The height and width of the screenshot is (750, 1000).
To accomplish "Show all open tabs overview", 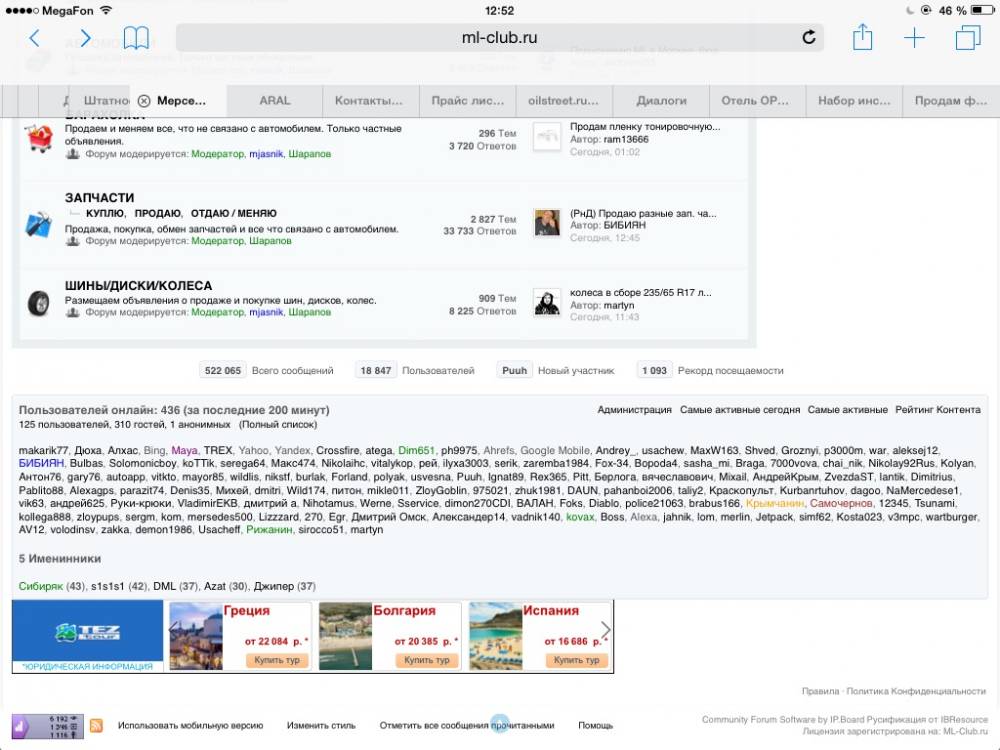I will (967, 38).
